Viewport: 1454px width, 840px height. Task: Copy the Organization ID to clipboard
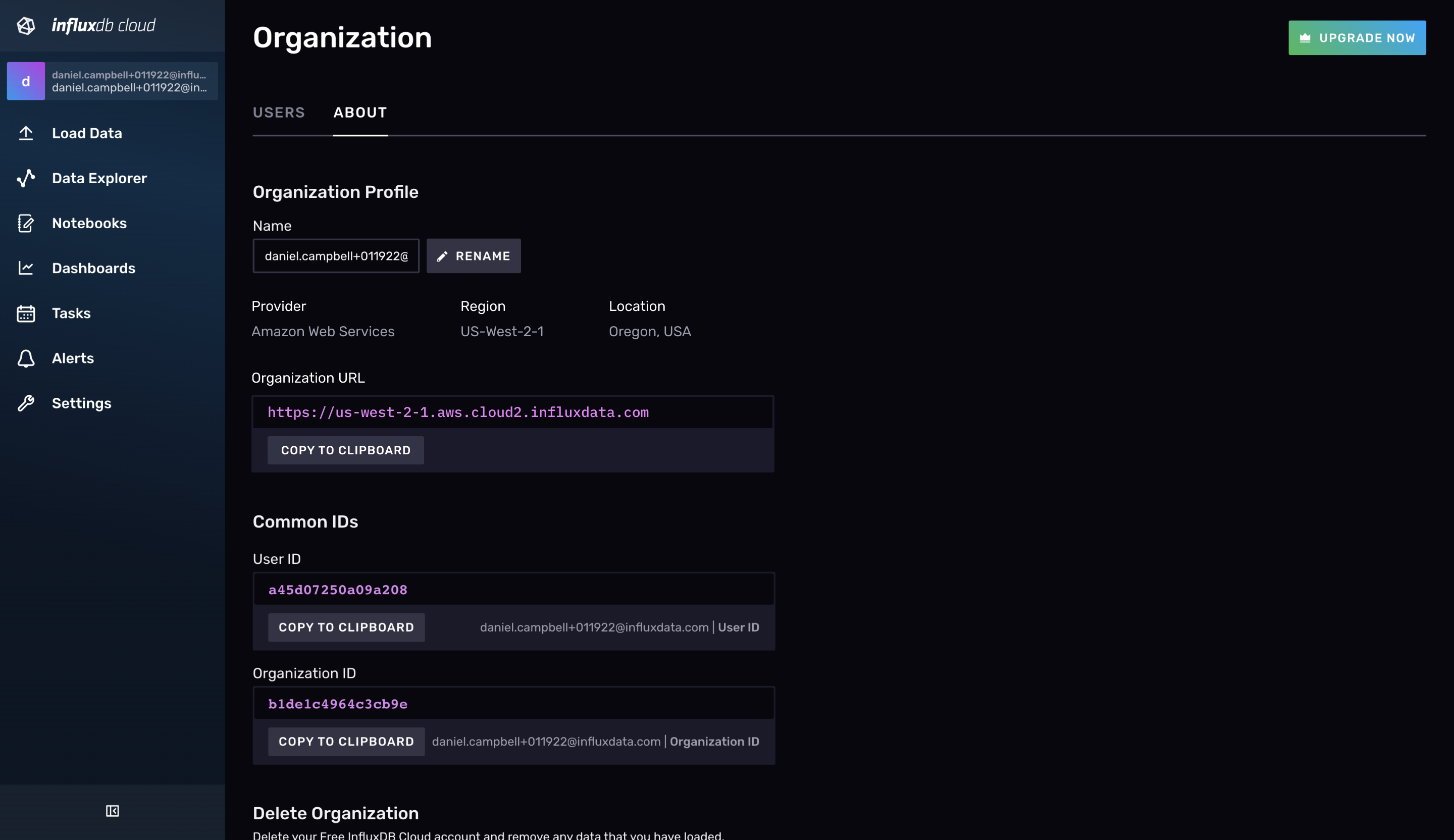pos(346,742)
